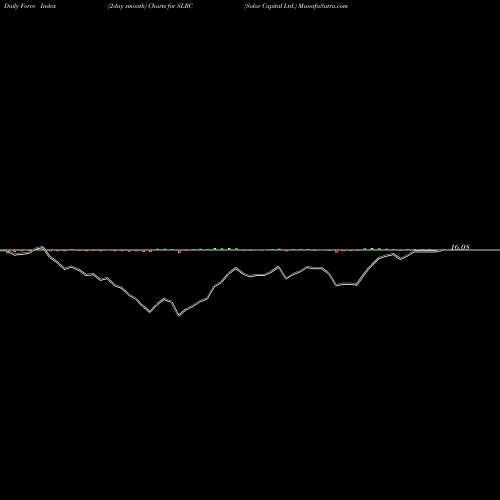Click the lowest trough of the force index line
The width and height of the screenshot is (500, 500).
coord(179,315)
